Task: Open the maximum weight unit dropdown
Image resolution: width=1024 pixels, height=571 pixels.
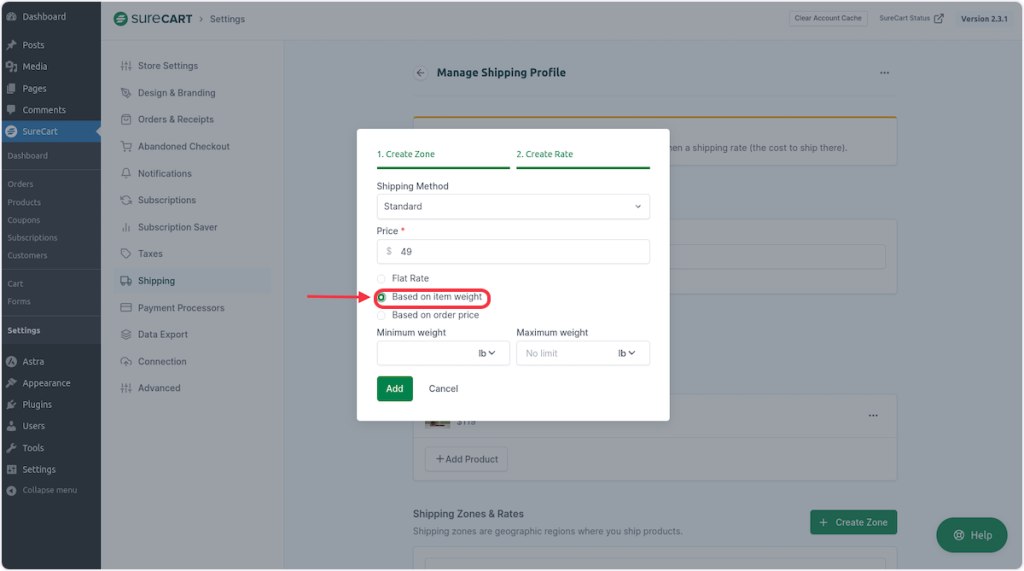Action: [x=628, y=353]
